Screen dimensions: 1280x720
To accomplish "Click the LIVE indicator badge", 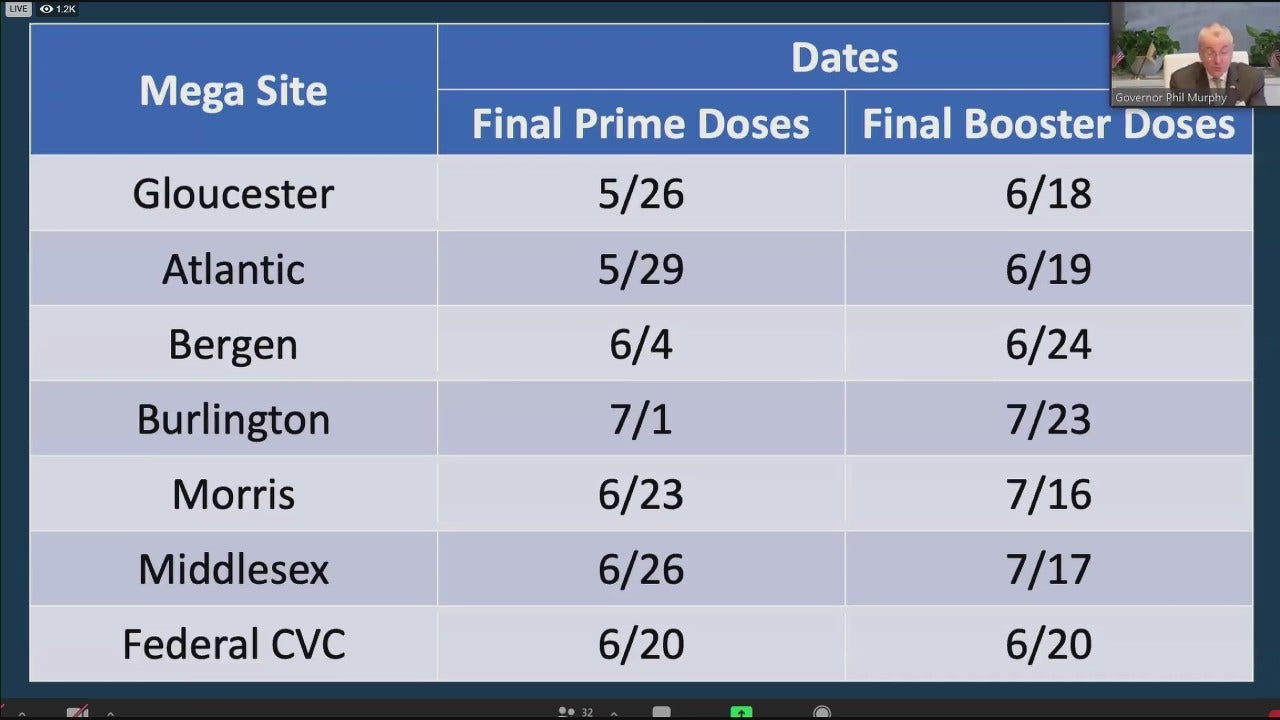I will (18, 9).
